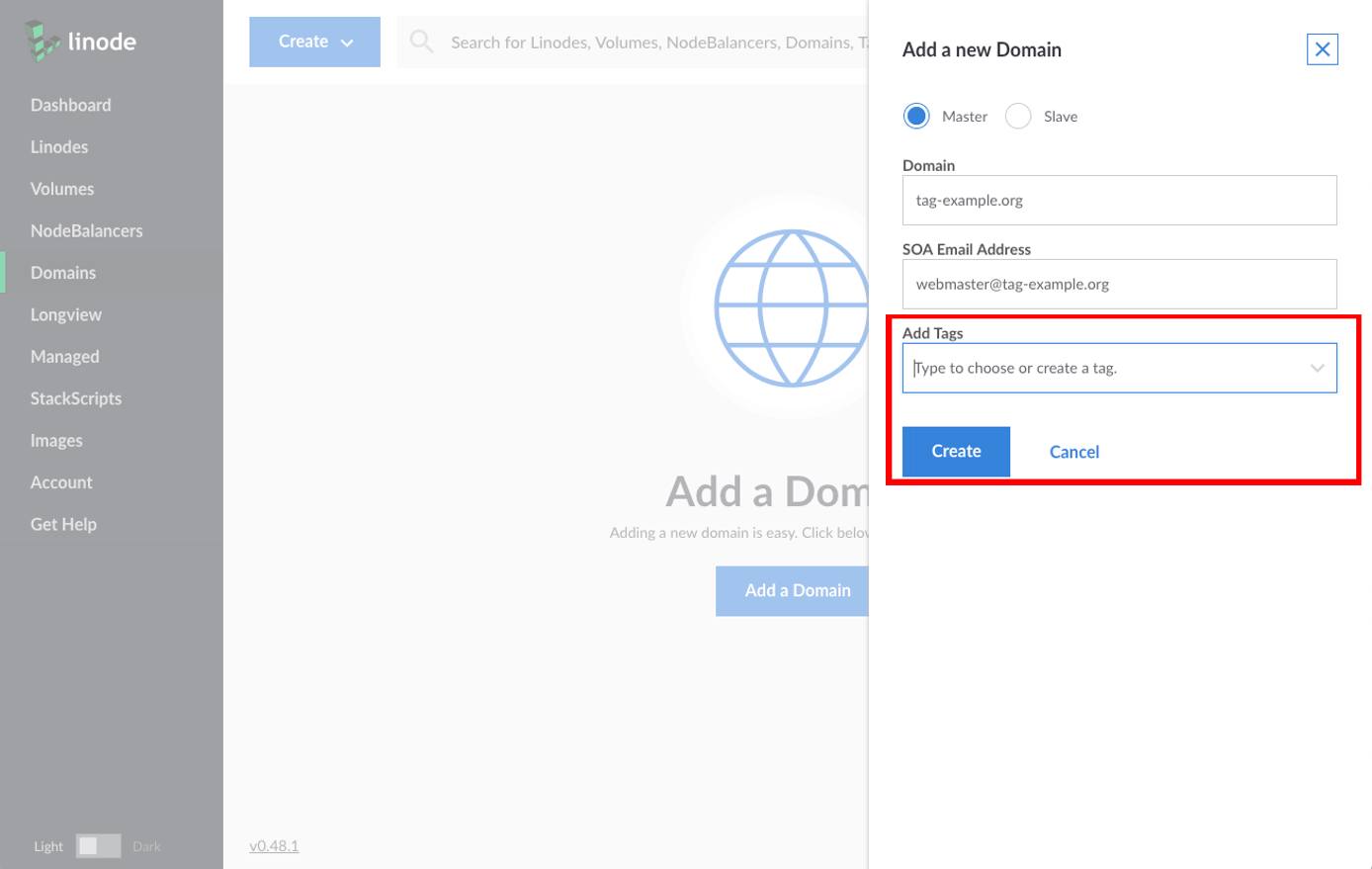
Task: Open the StackScripts page
Action: pyautogui.click(x=76, y=398)
